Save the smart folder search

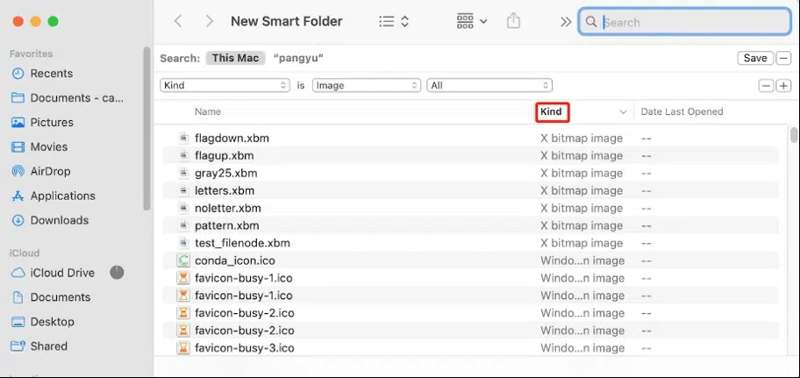click(x=755, y=58)
